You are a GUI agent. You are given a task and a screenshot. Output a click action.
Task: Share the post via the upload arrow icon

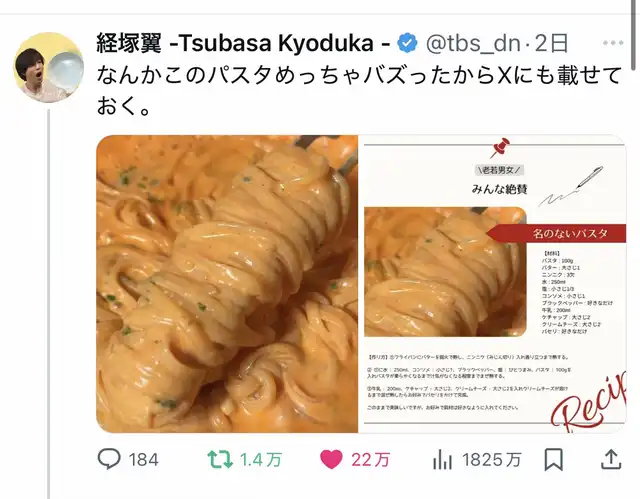(x=611, y=459)
